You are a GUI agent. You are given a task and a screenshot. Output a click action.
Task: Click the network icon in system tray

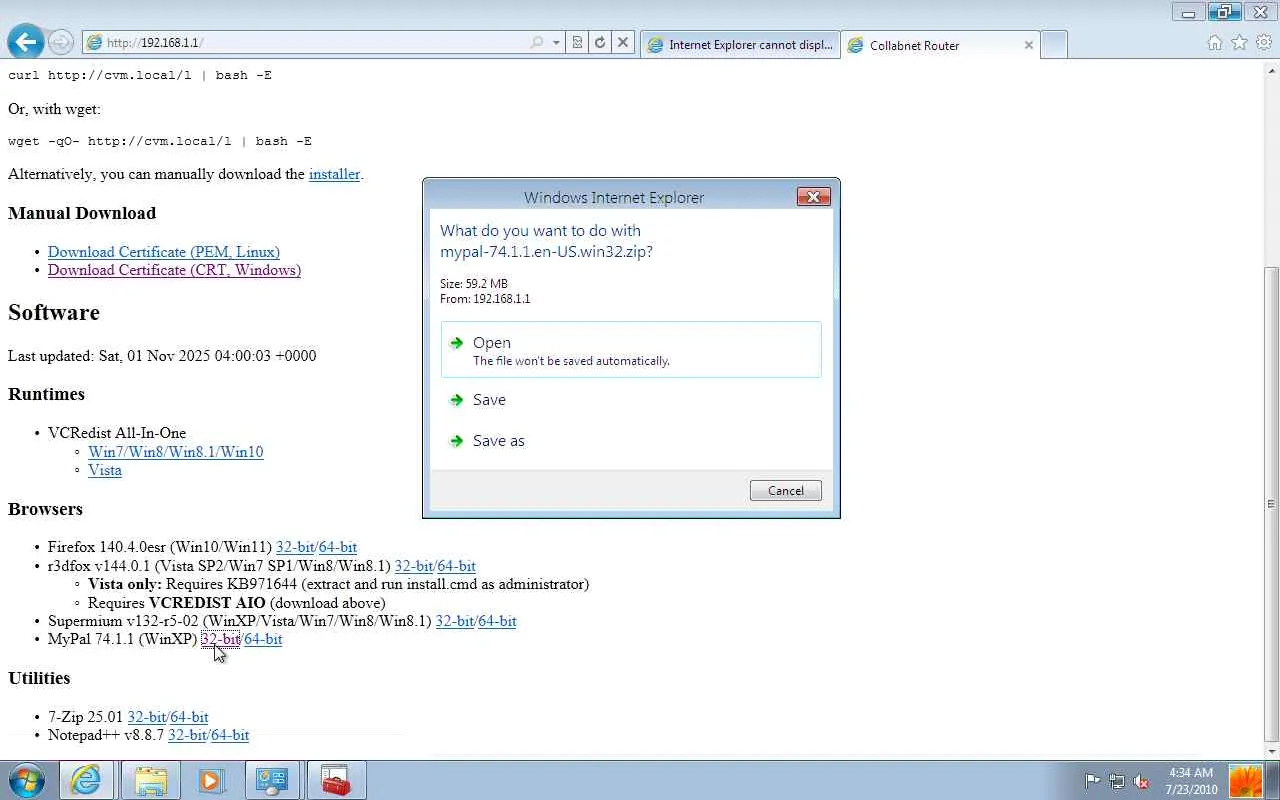click(x=1117, y=781)
